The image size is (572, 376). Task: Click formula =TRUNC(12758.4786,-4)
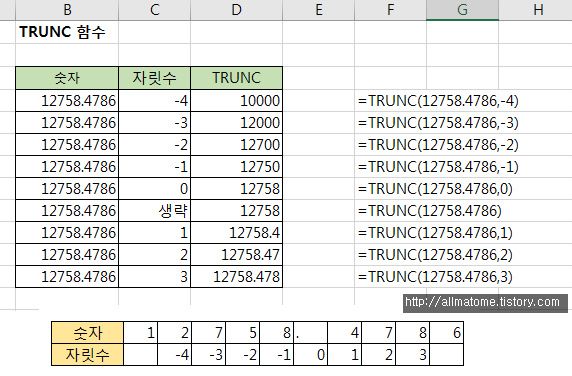pos(438,101)
